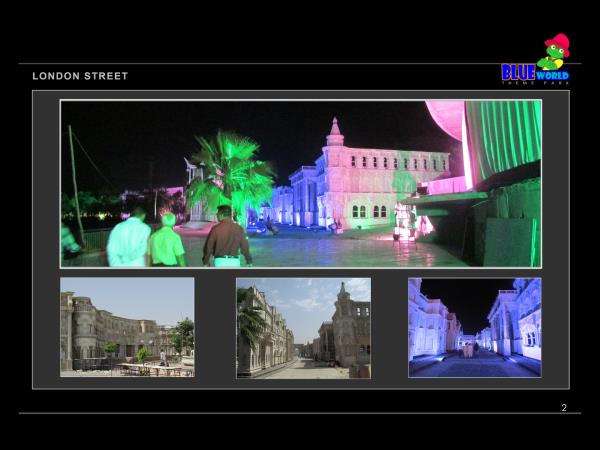The height and width of the screenshot is (450, 600).
Task: Click the person in the white shirt
Action: click(129, 240)
